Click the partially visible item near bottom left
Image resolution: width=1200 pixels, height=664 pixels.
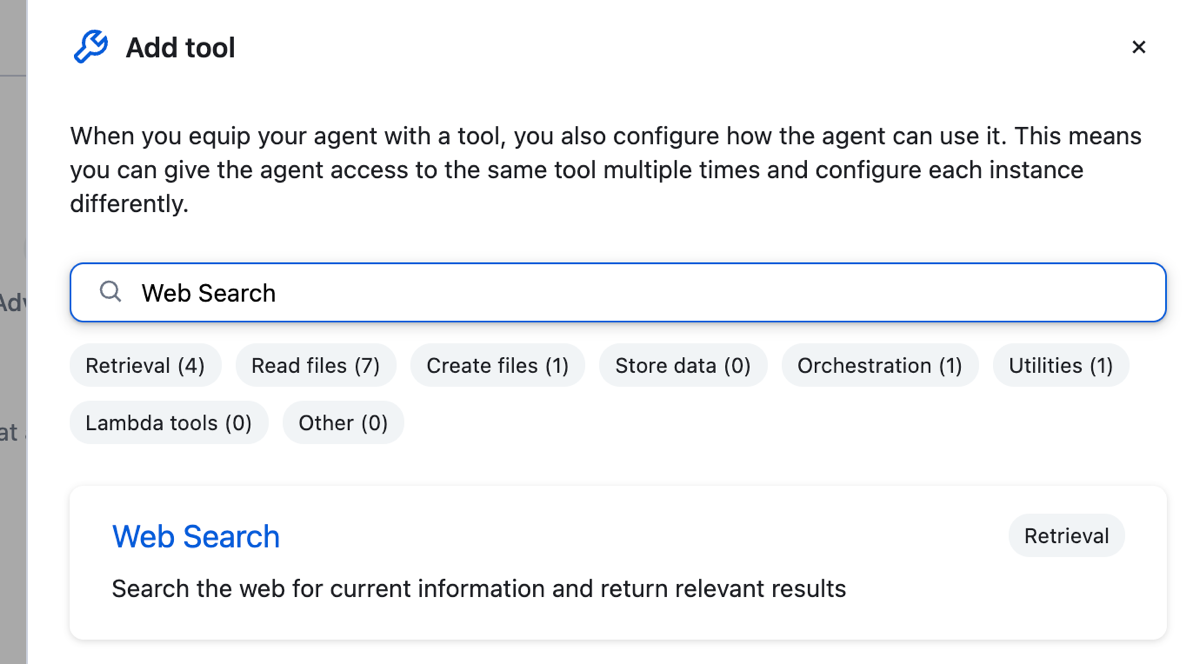point(10,432)
